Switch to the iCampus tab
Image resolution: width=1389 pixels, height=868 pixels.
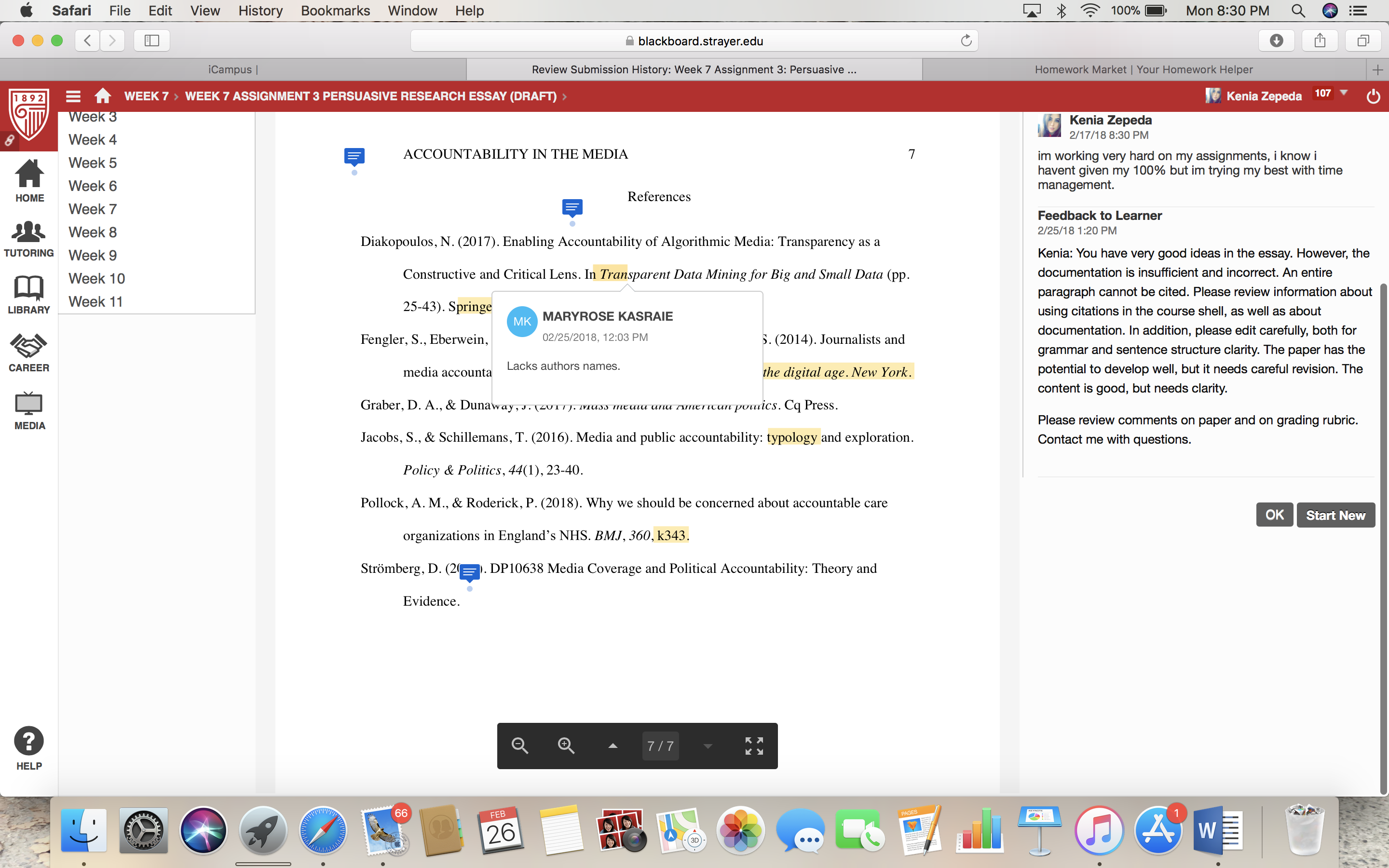pos(233,69)
